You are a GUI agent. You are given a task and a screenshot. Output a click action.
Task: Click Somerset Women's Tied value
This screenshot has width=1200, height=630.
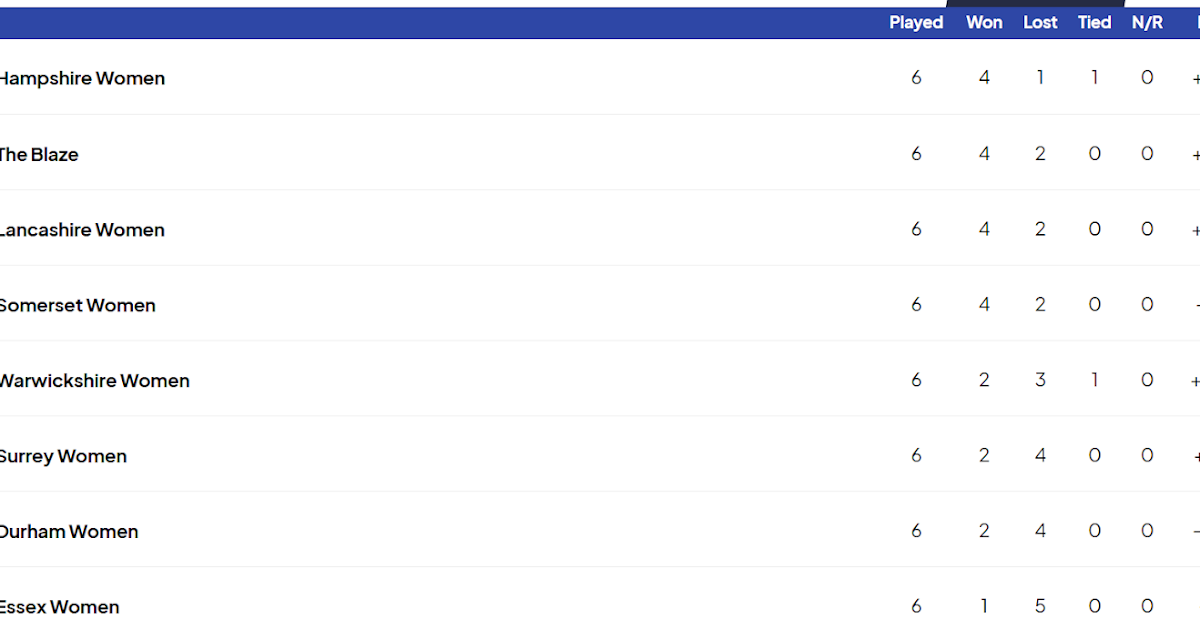click(1094, 305)
